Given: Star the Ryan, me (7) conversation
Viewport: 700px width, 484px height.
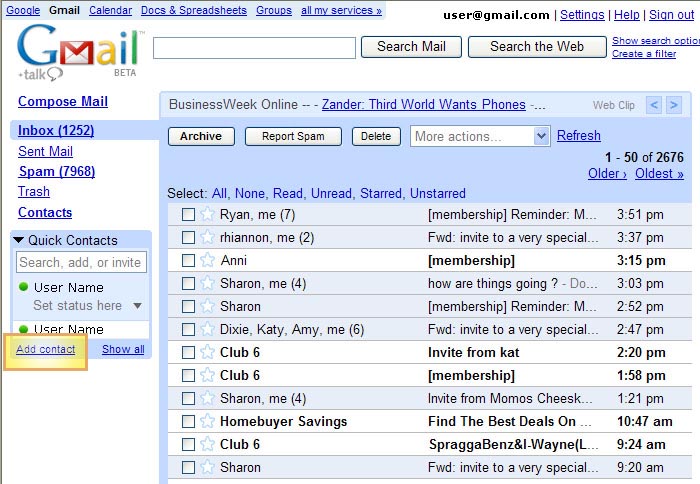Looking at the screenshot, I should point(207,214).
